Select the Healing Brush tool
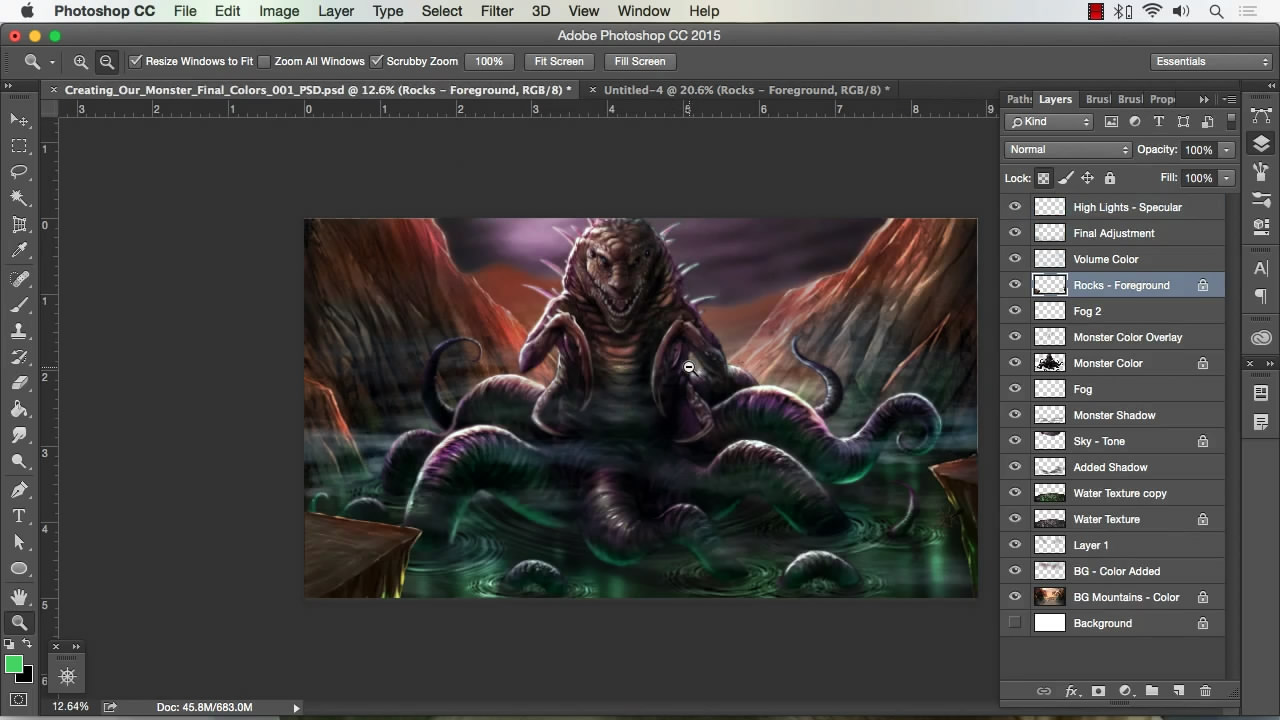 point(19,279)
